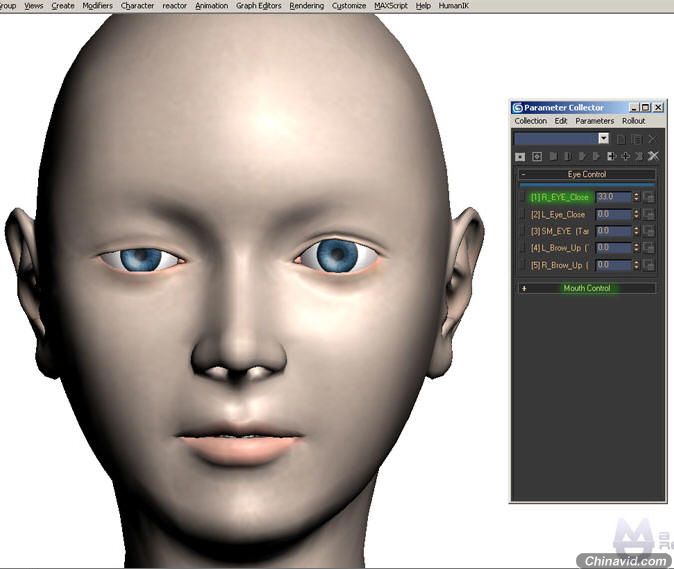Open the Collection menu
This screenshot has width=674, height=569.
[531, 121]
